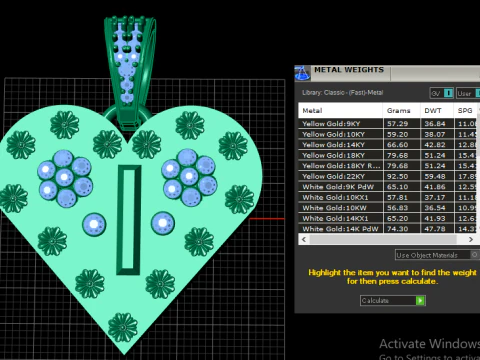The width and height of the screenshot is (480, 360).
Task: Toggle the Use Object Materials option
Action: click(437, 255)
